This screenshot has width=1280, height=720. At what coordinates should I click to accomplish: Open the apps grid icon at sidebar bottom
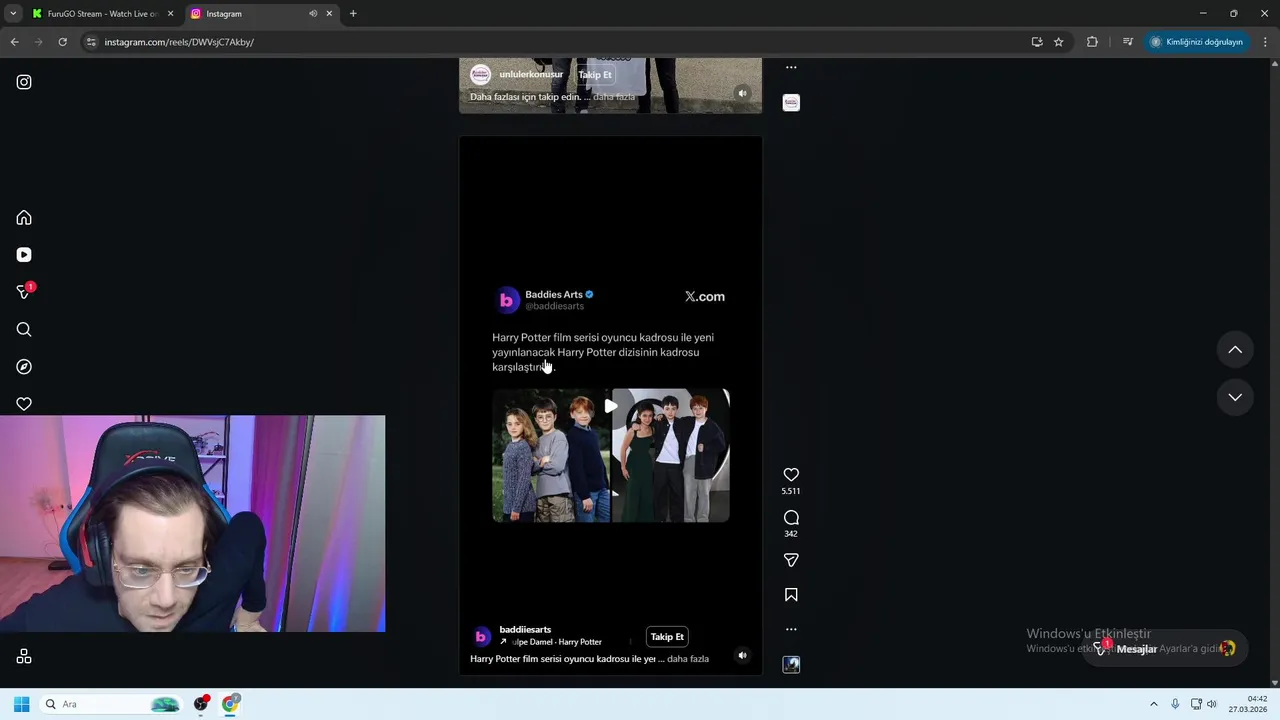pos(24,656)
